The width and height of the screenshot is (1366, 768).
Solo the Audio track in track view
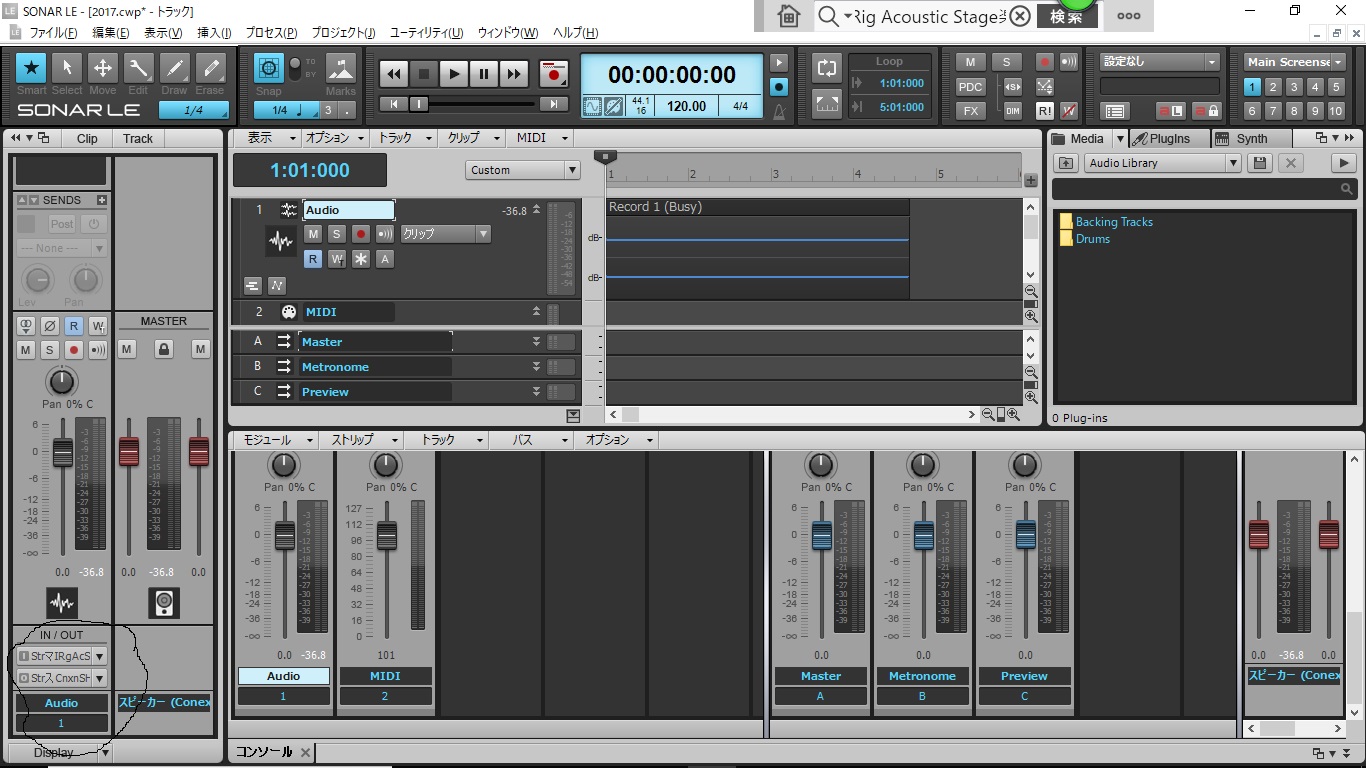tap(337, 234)
